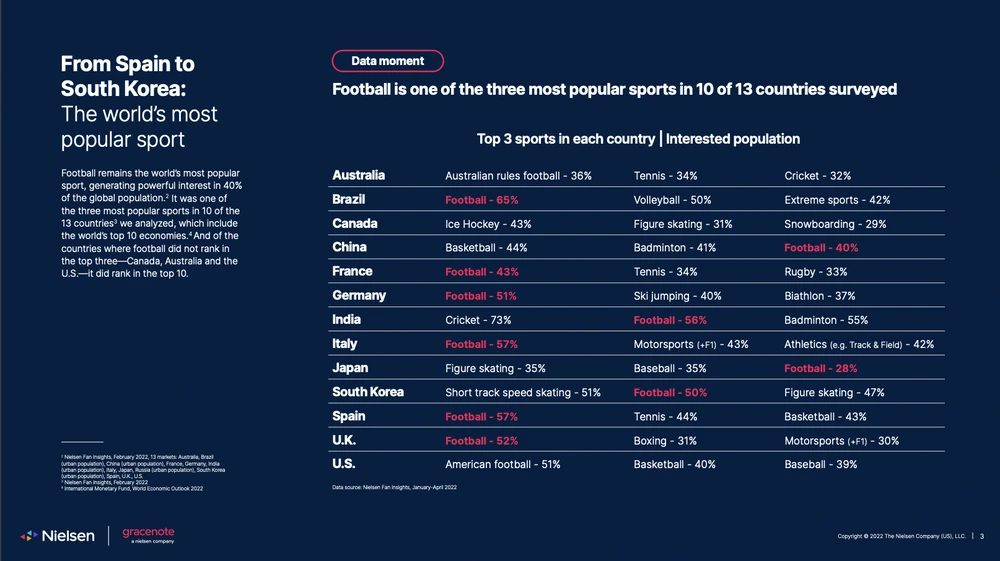Click "Ski jumping - 40%" in the Germany row
1000x561 pixels.
[677, 296]
